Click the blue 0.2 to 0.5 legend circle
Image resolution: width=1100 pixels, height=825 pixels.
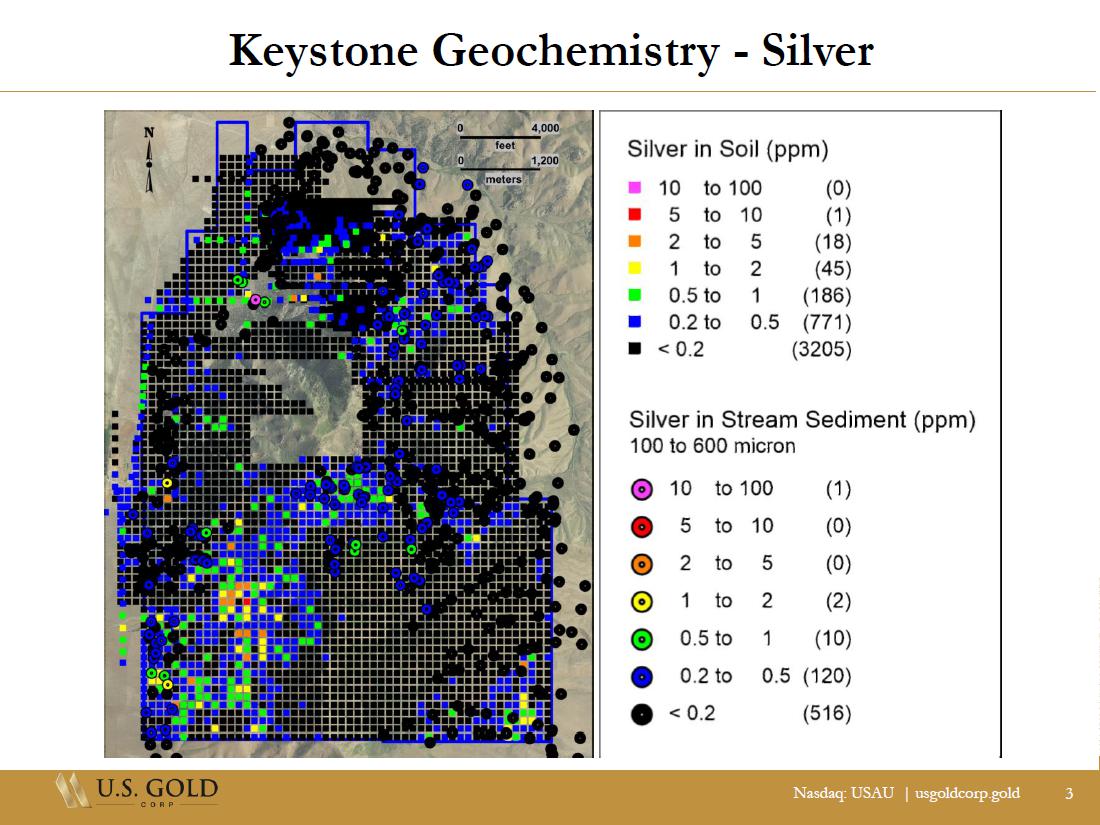[x=642, y=677]
